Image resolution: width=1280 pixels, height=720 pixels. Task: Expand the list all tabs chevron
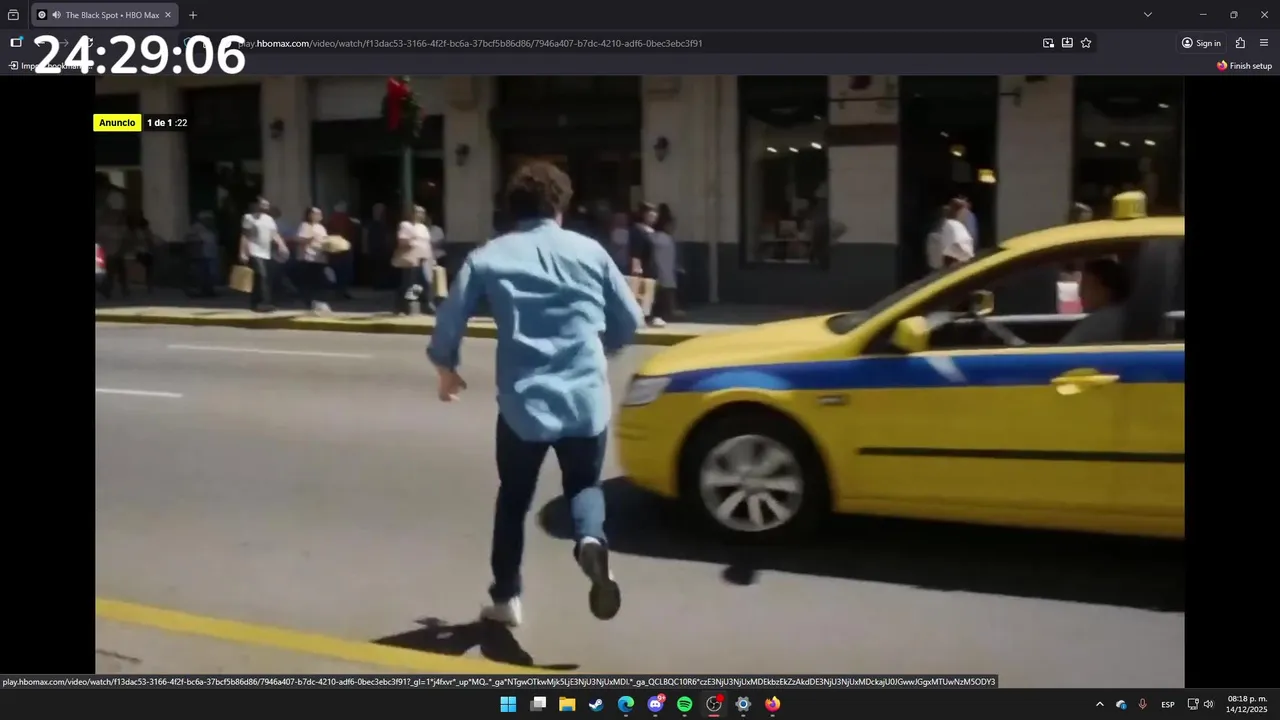click(1148, 15)
